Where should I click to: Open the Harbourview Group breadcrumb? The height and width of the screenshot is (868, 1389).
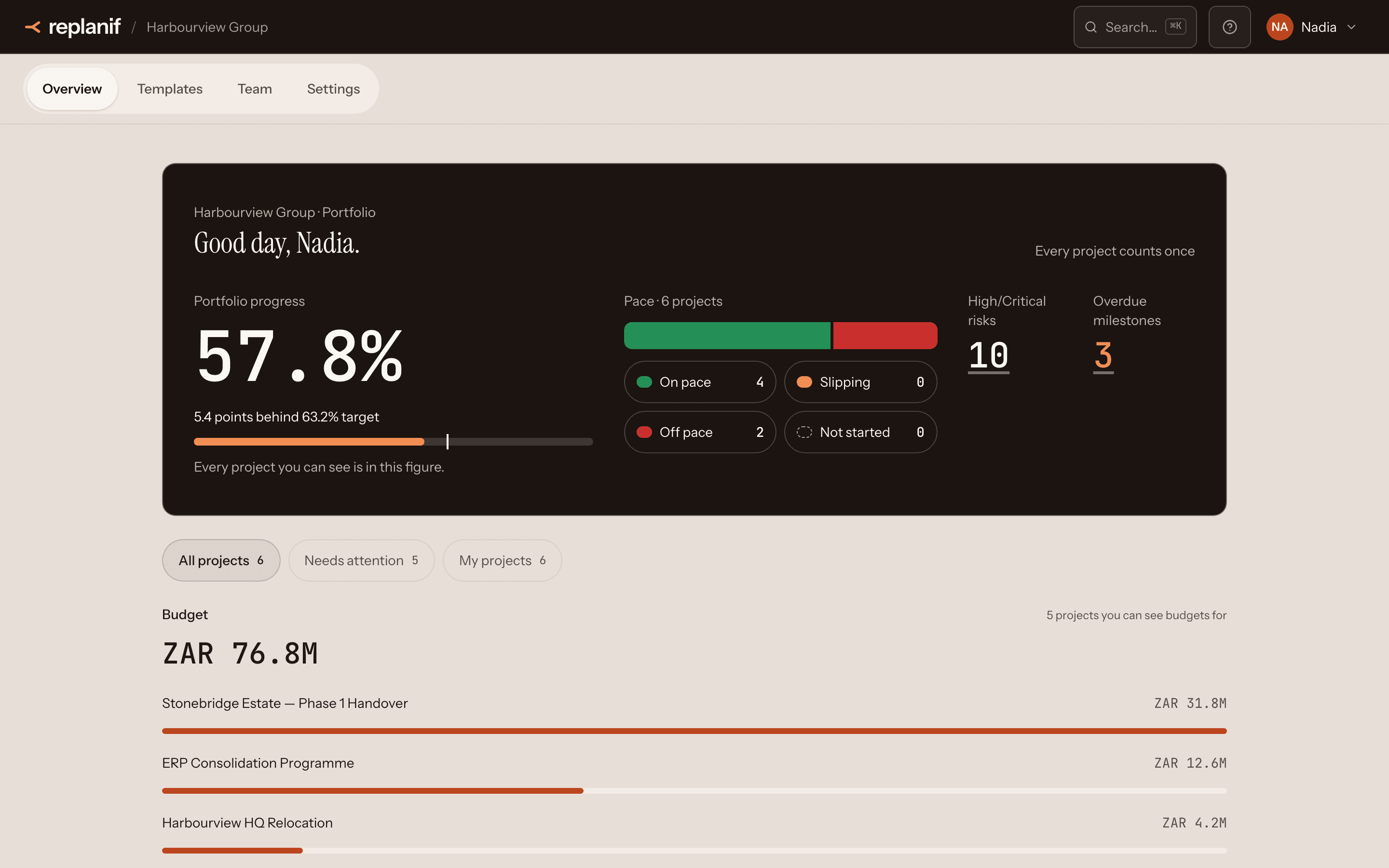tap(207, 27)
